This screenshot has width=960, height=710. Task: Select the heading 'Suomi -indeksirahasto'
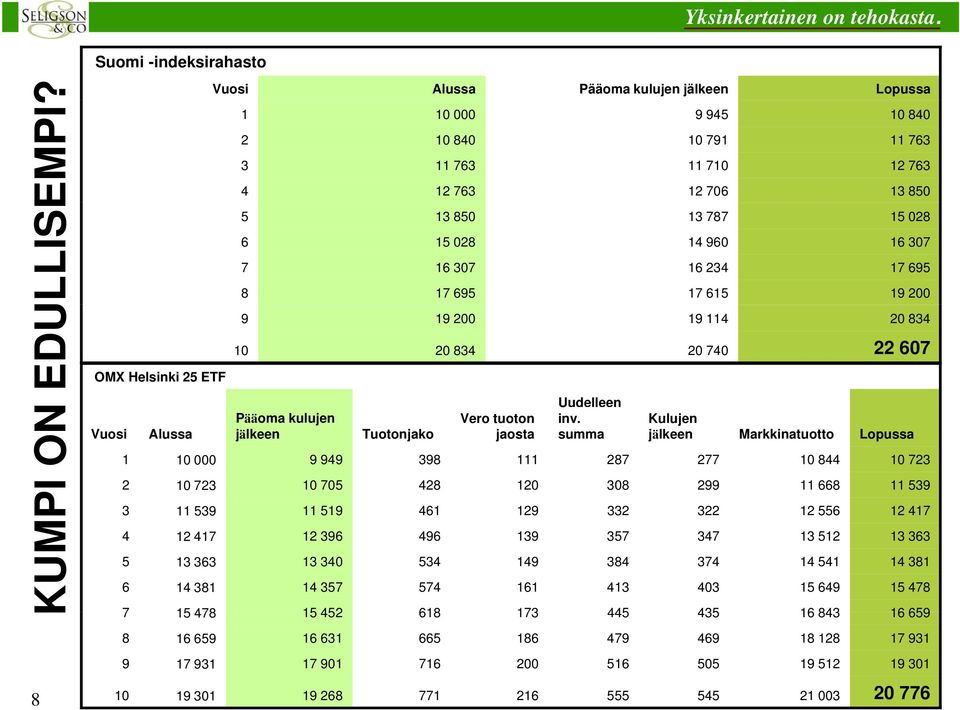tap(181, 62)
